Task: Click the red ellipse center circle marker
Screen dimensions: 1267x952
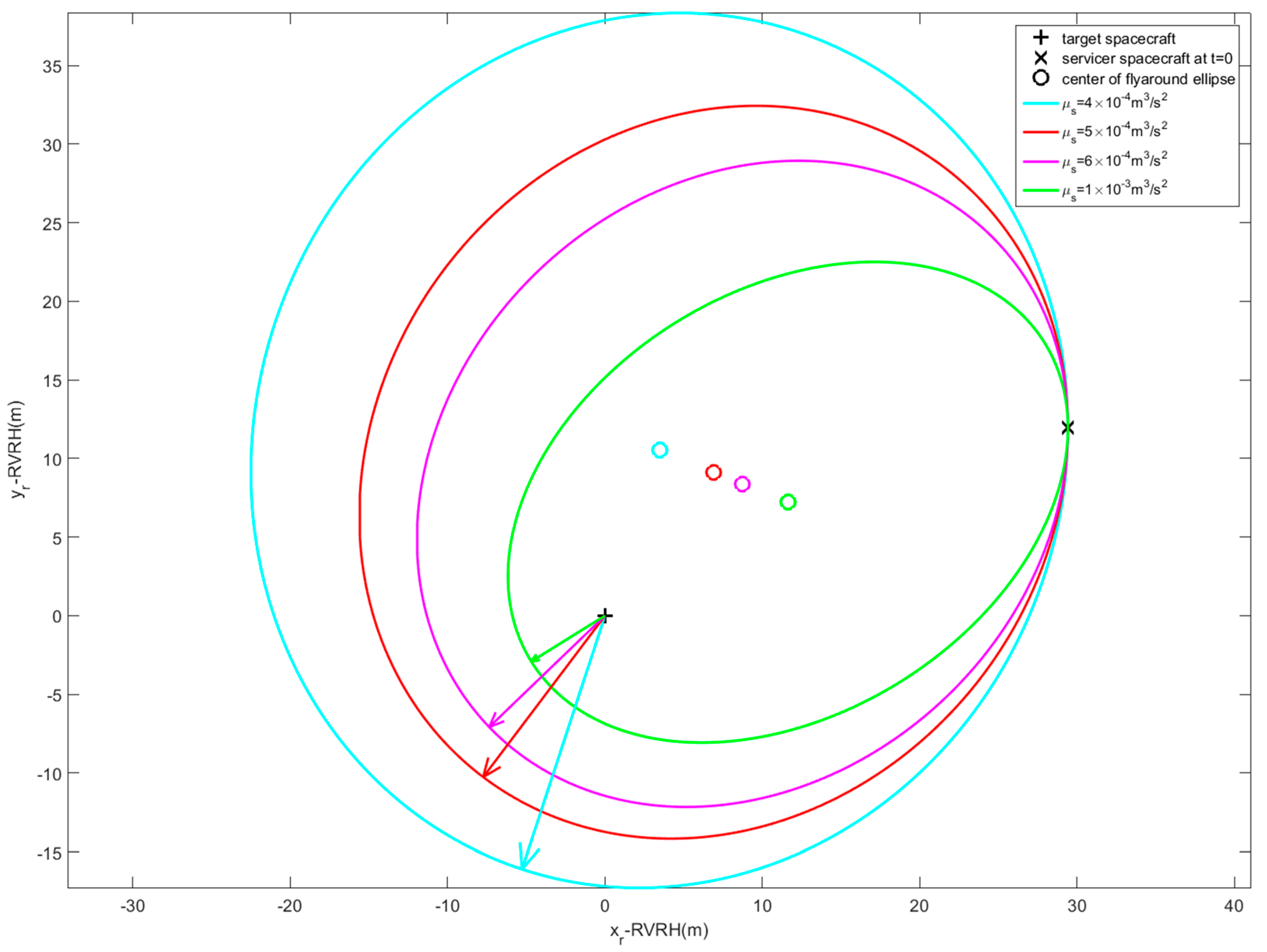Action: click(x=713, y=472)
